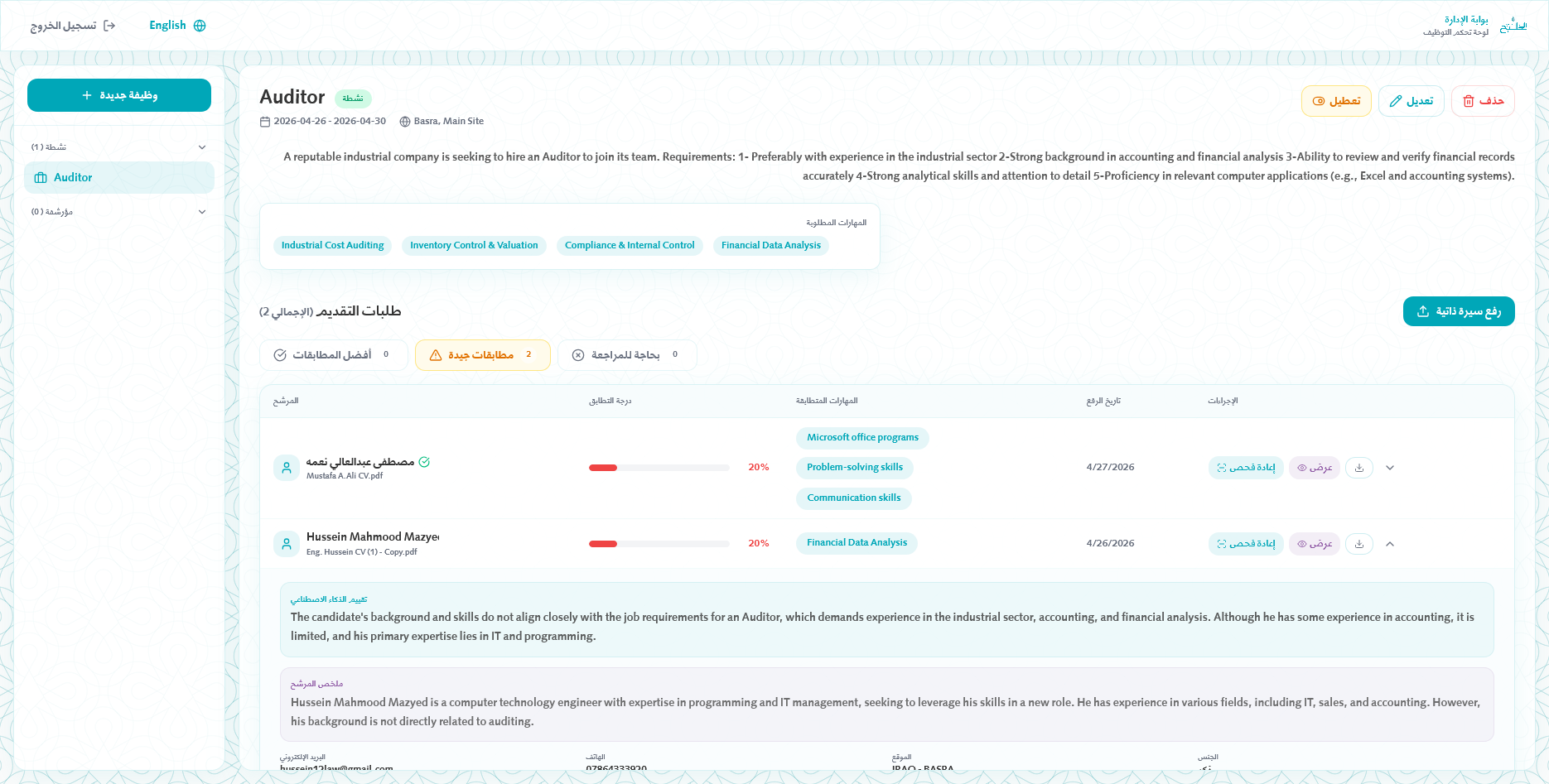Click the globe icon beside English
This screenshot has width=1549, height=784.
coord(199,25)
